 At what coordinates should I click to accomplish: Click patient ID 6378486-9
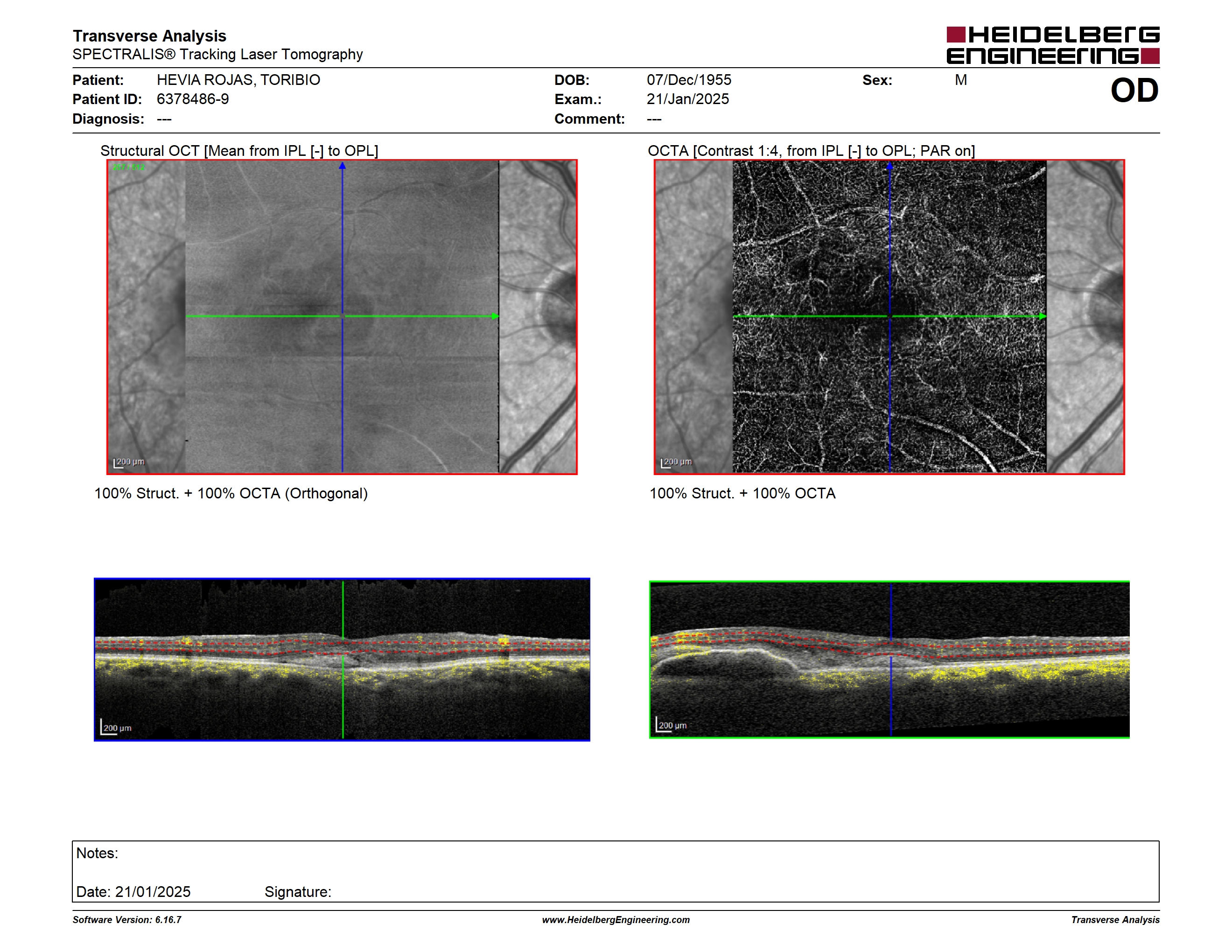tap(192, 99)
